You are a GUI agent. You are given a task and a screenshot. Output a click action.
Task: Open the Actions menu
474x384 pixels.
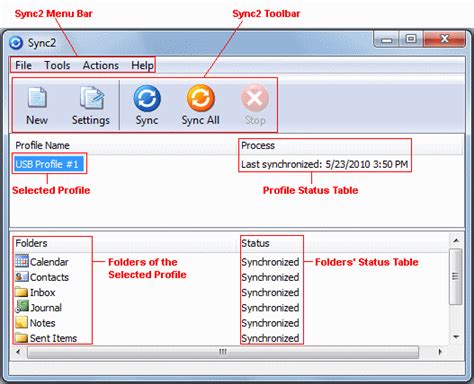101,65
